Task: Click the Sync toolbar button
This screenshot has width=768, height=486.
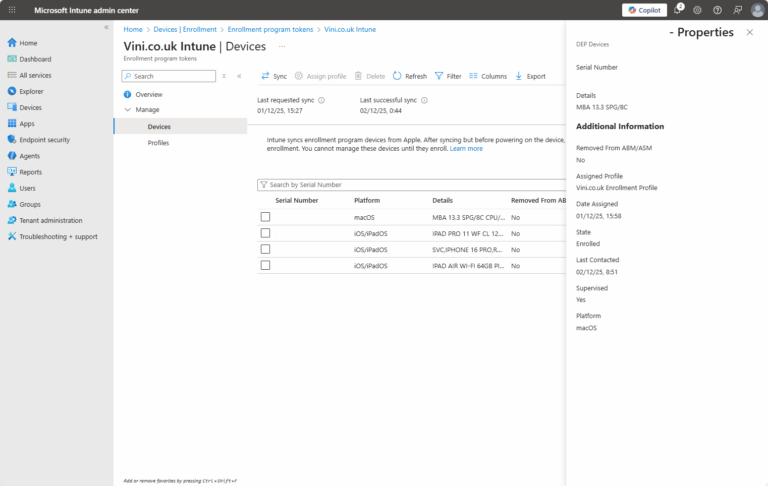Action: 274,76
